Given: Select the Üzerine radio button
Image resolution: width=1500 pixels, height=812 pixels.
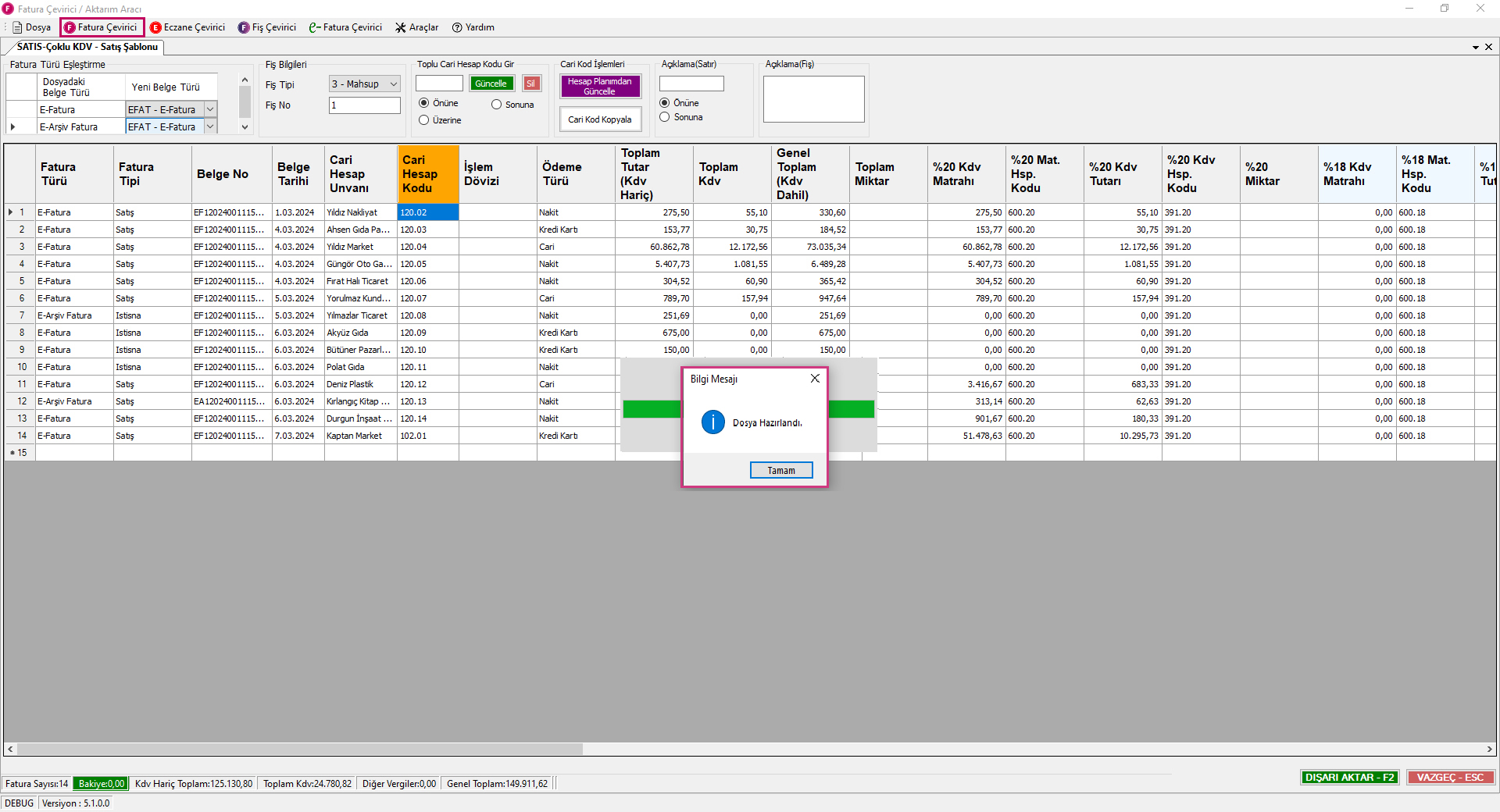Looking at the screenshot, I should (424, 120).
